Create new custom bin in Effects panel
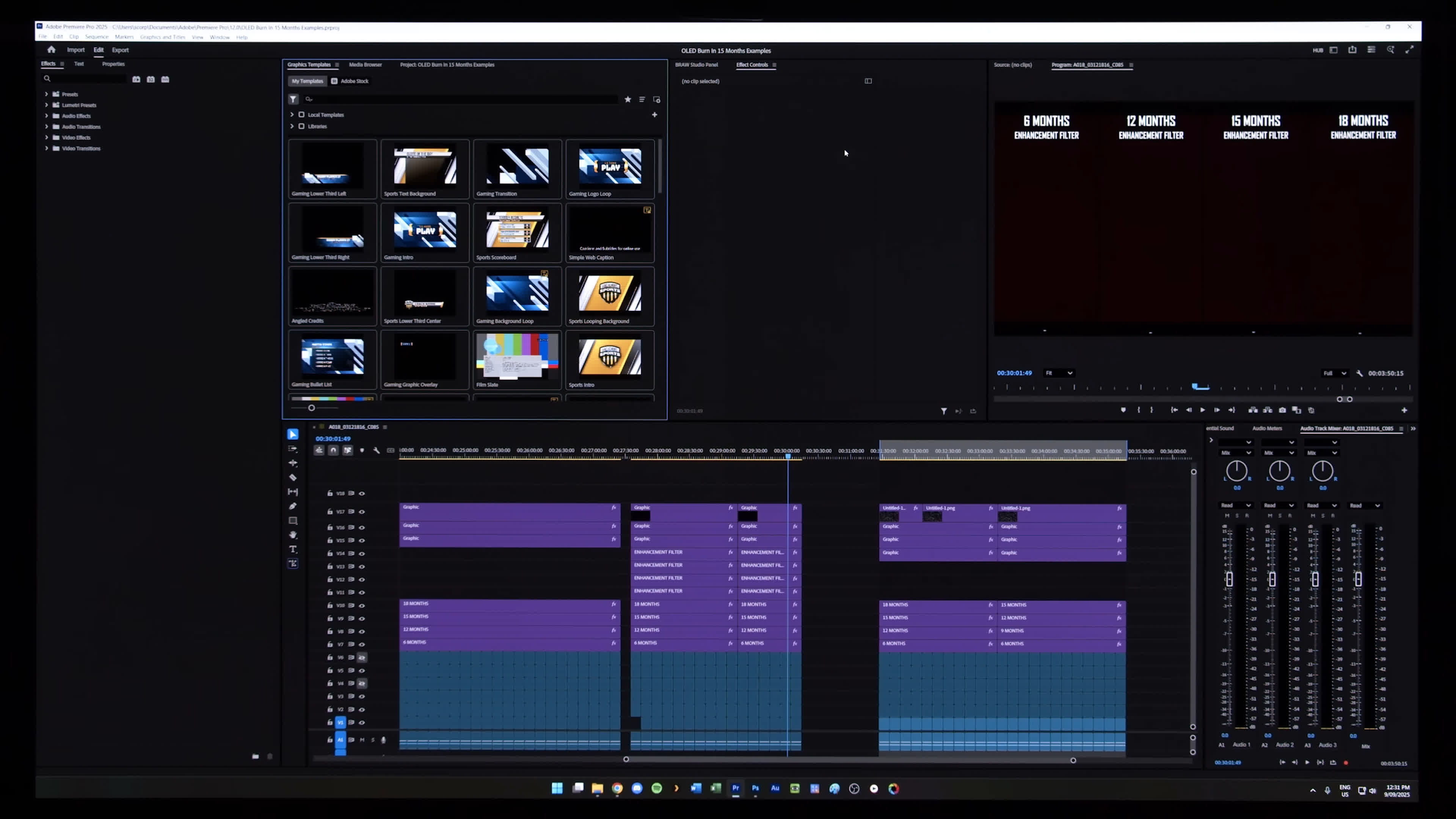Screen dimensions: 1456x819 click(256, 756)
